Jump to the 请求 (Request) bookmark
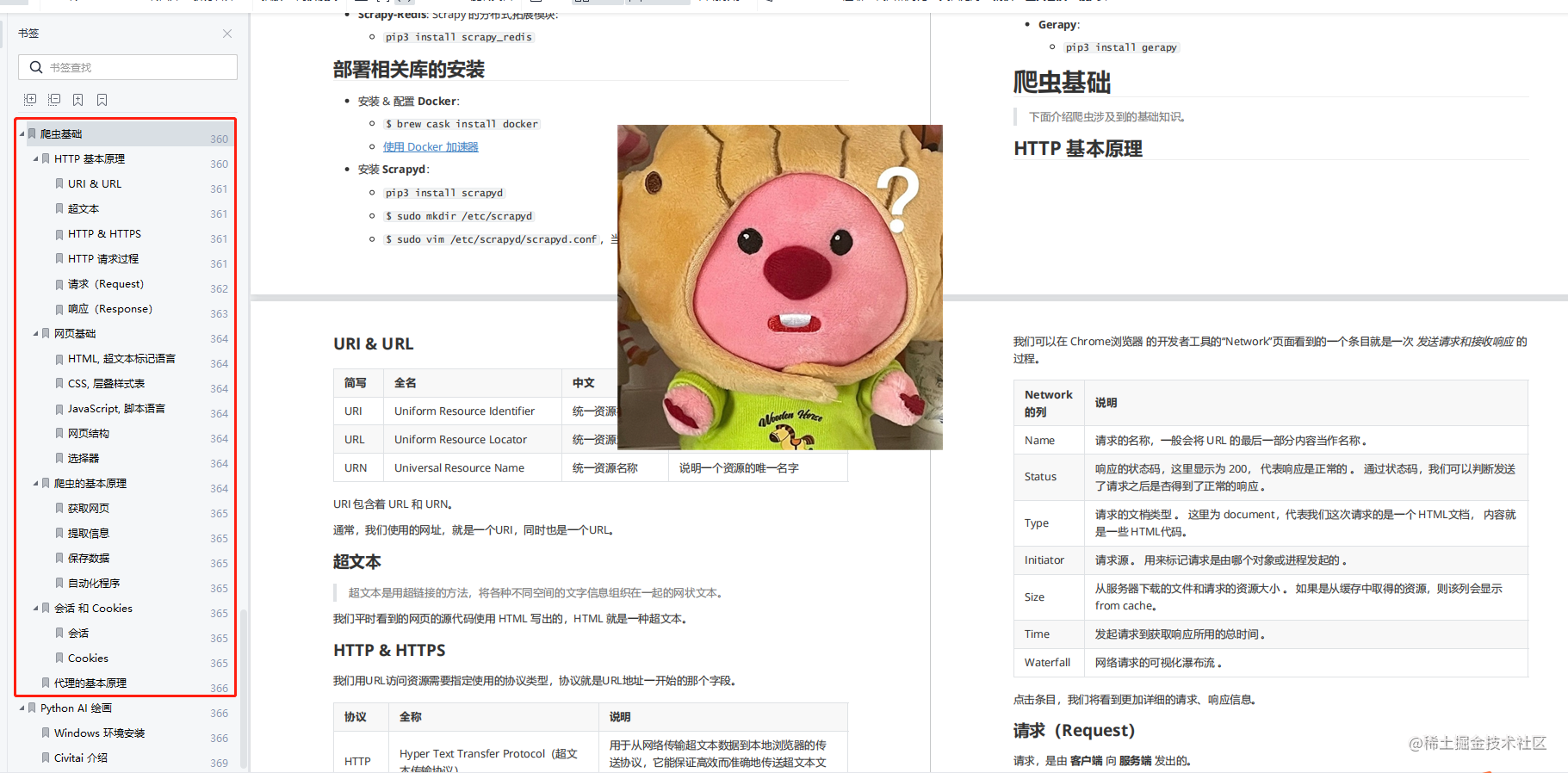The image size is (1568, 773). [x=106, y=283]
